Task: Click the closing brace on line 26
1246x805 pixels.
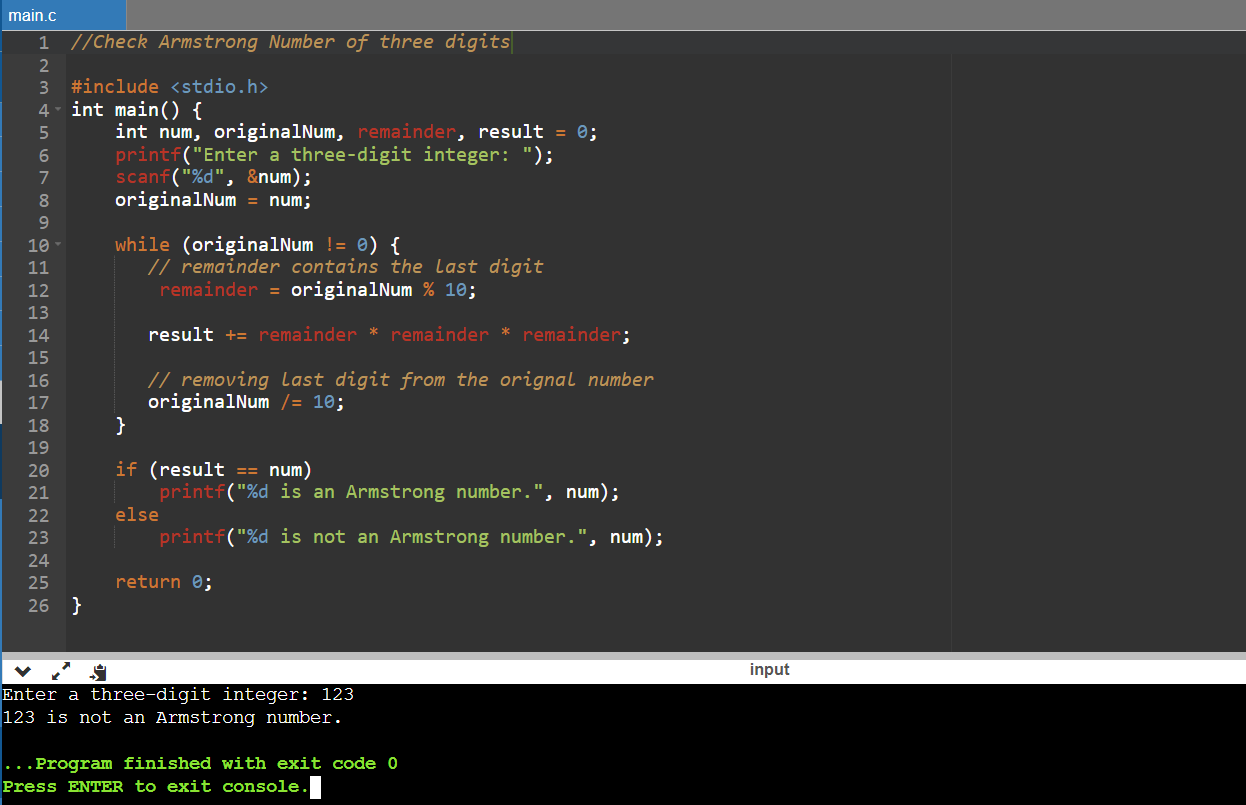Action: click(76, 605)
